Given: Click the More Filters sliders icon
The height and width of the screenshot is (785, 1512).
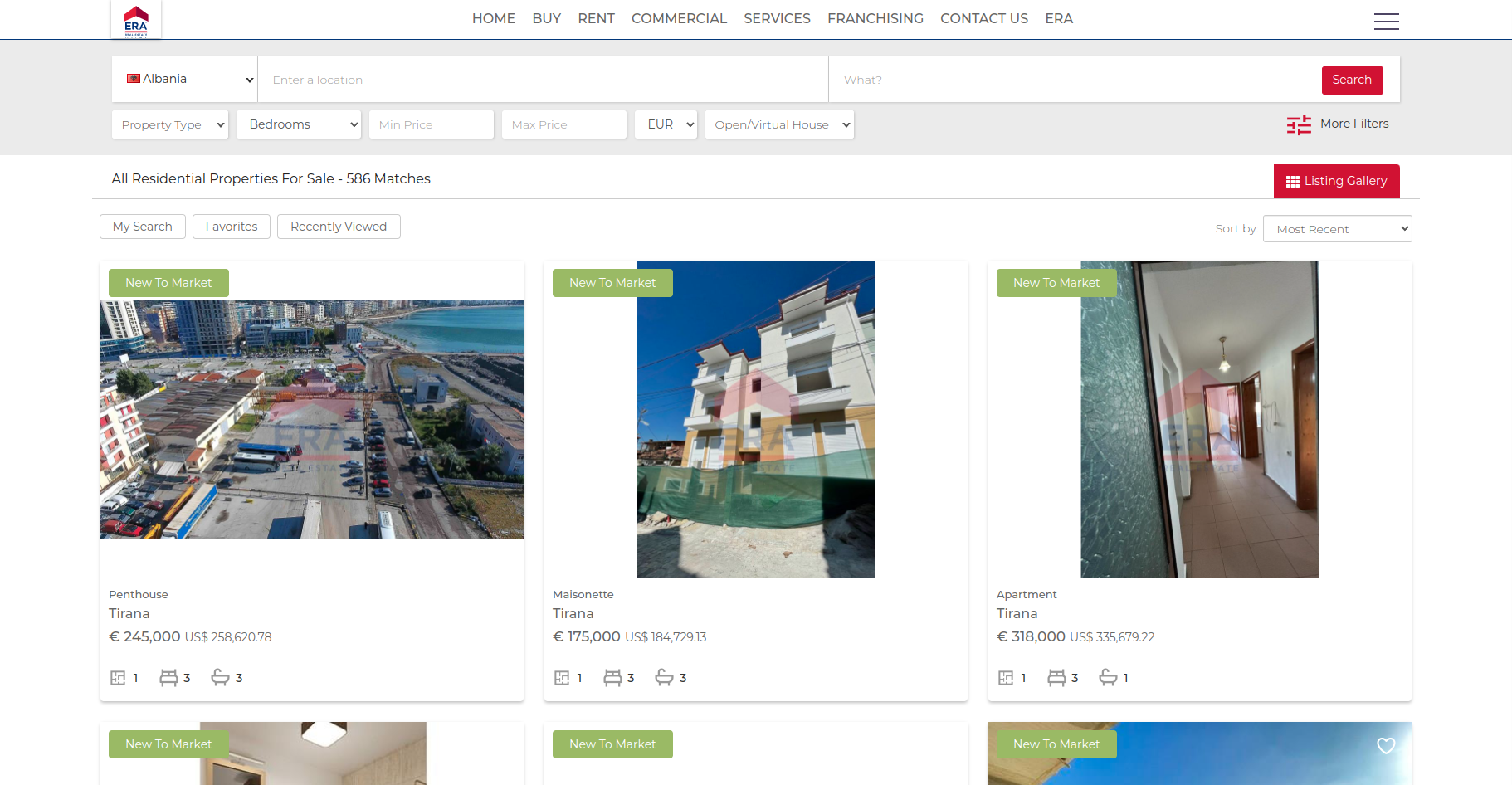Looking at the screenshot, I should (1299, 124).
